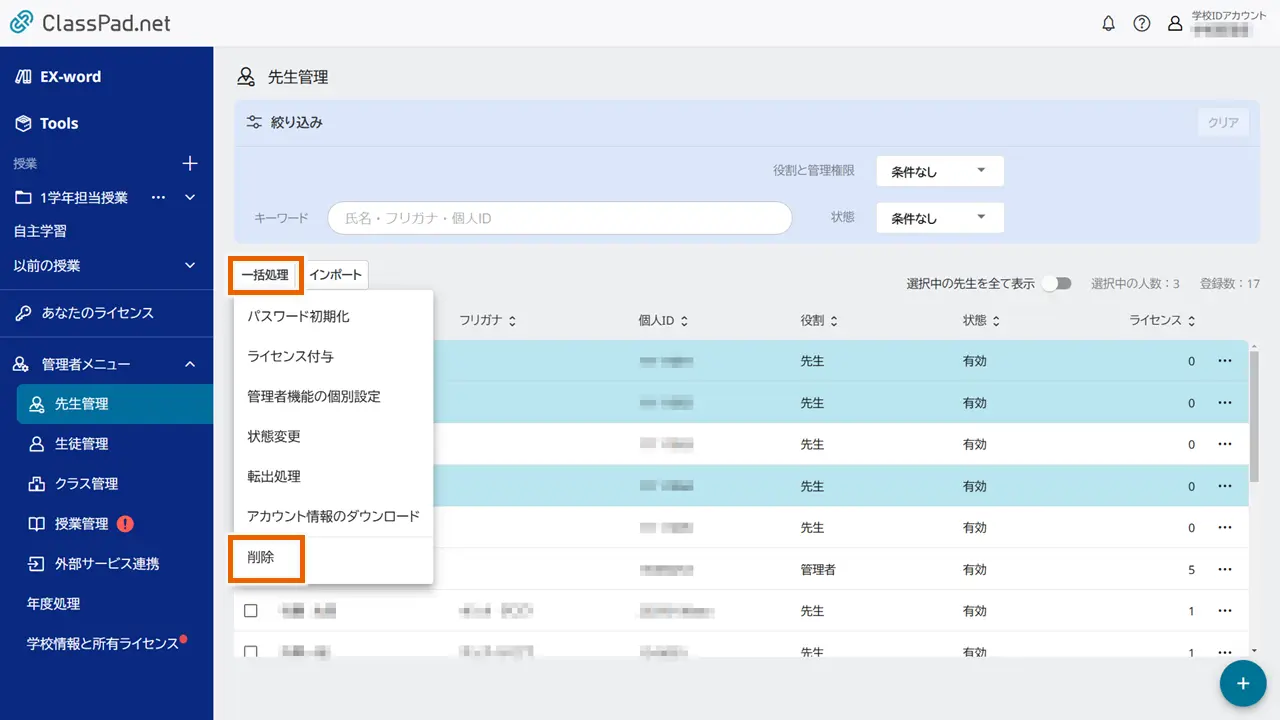This screenshot has height=720, width=1280.
Task: Click the account person icon top right
Action: pos(1175,23)
